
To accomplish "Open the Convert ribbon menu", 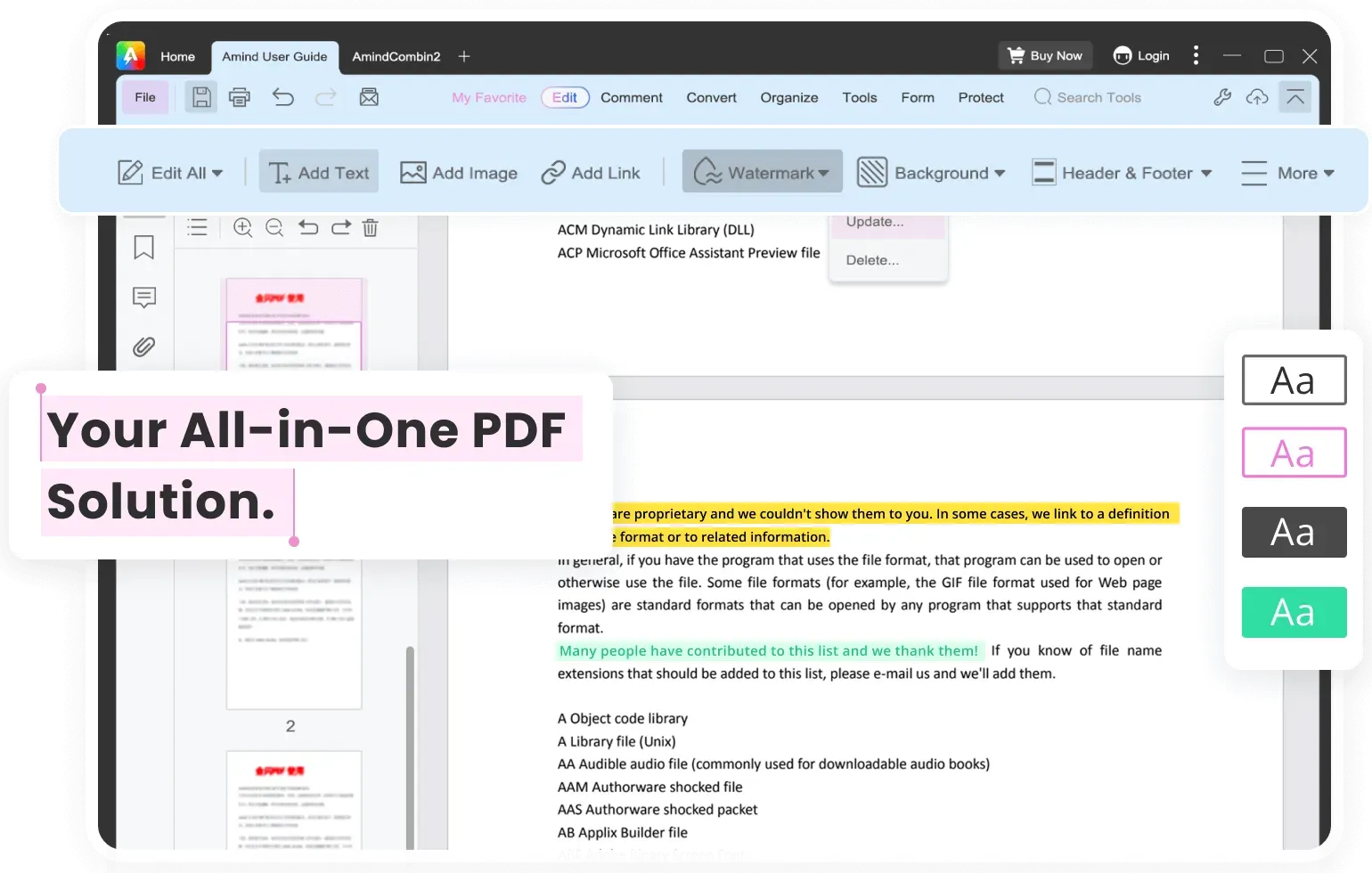I will click(711, 97).
